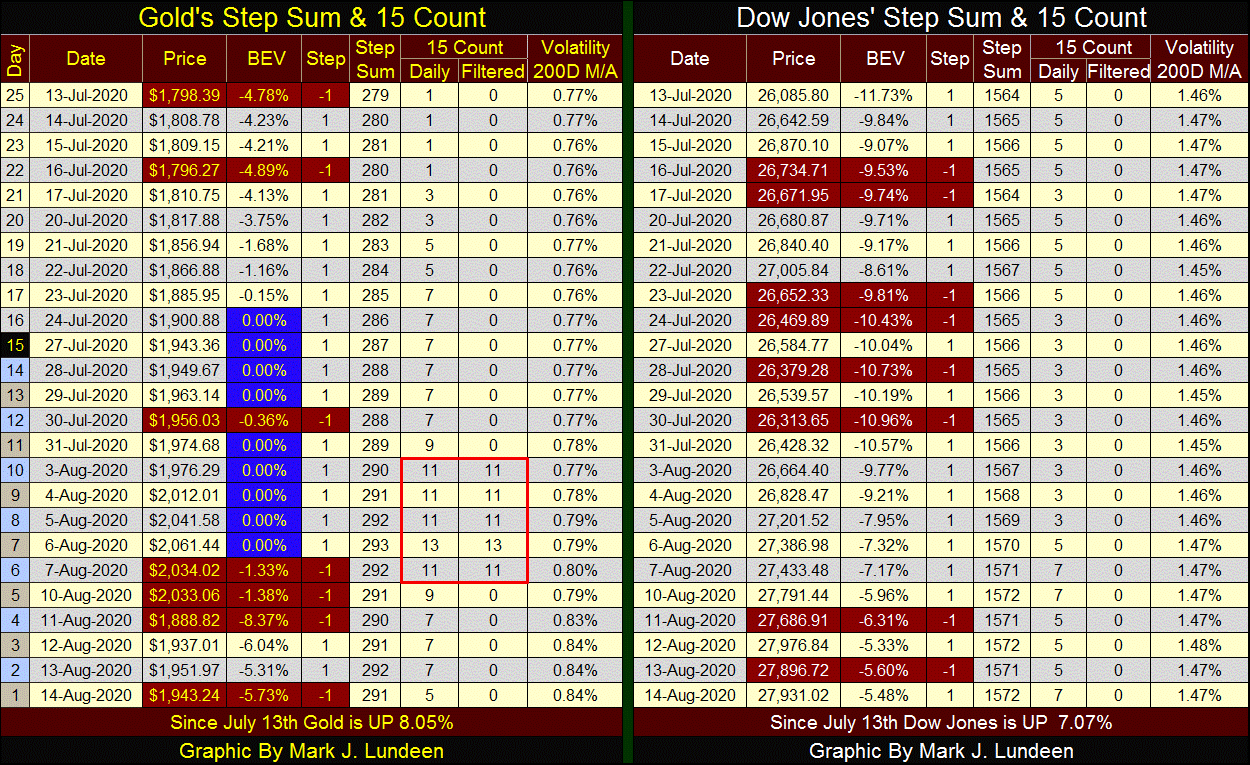This screenshot has width=1250, height=765.
Task: Click gold step sum "293" for 6-Aug-2020
Action: 375,545
